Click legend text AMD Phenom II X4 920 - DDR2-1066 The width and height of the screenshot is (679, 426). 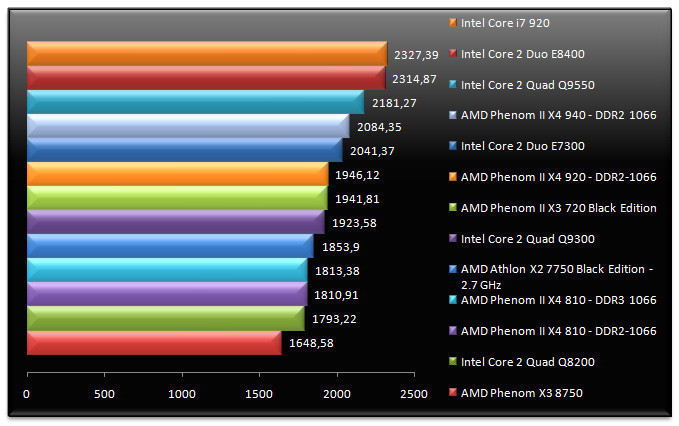tap(559, 177)
